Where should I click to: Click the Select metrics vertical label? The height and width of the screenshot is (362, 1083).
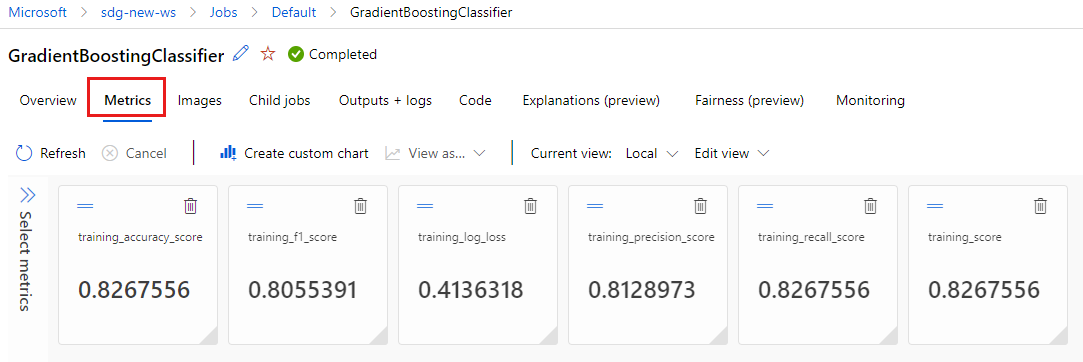[x=25, y=261]
